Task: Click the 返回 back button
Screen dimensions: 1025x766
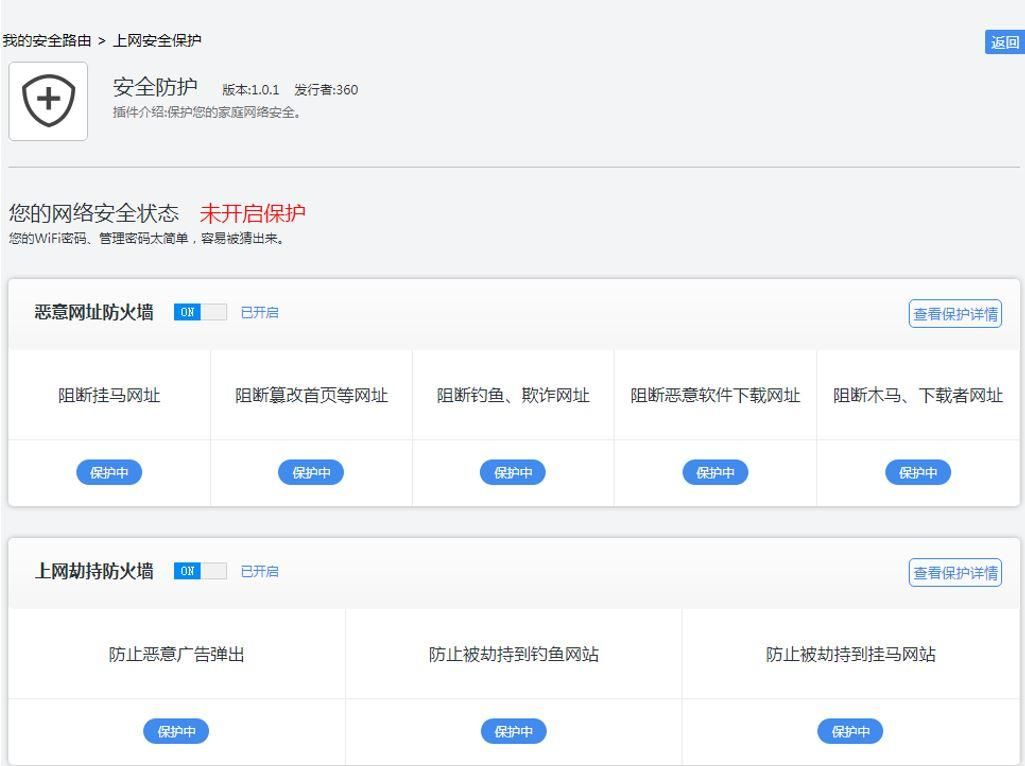Action: pyautogui.click(x=1004, y=42)
